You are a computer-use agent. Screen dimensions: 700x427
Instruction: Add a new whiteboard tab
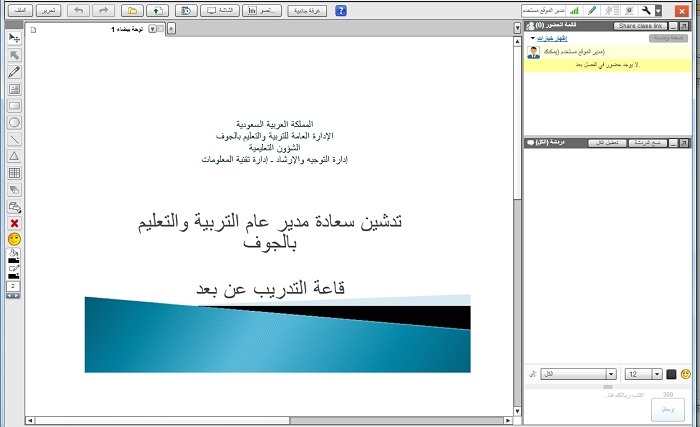click(171, 29)
